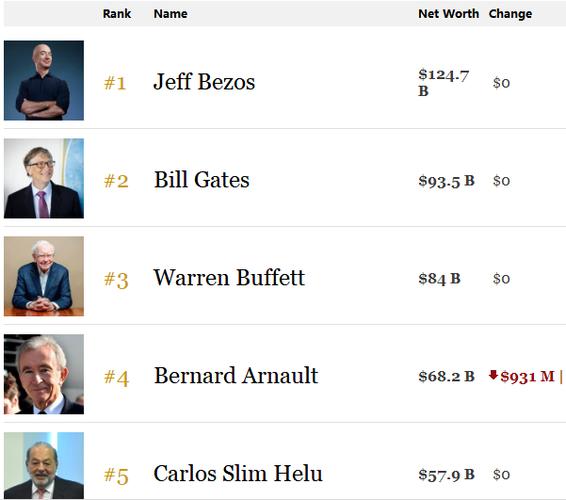Image resolution: width=566 pixels, height=500 pixels.
Task: Open the #3 ranked entry's profile photo
Action: (44, 276)
